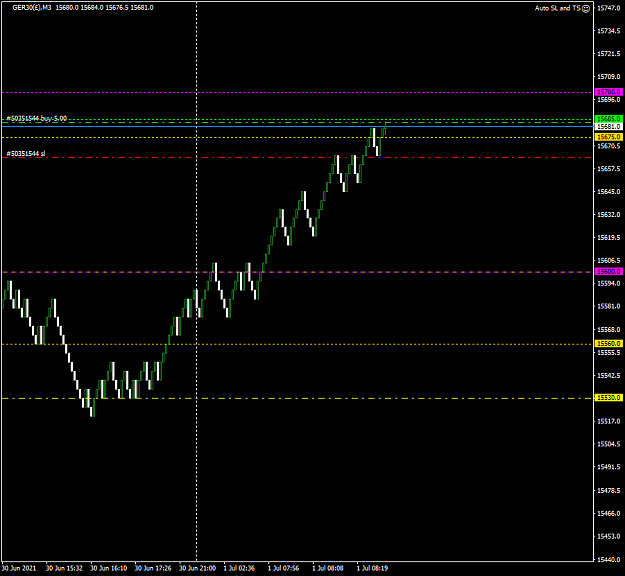Click the 15734.5 price scale label
This screenshot has width=625, height=576.
coord(609,31)
